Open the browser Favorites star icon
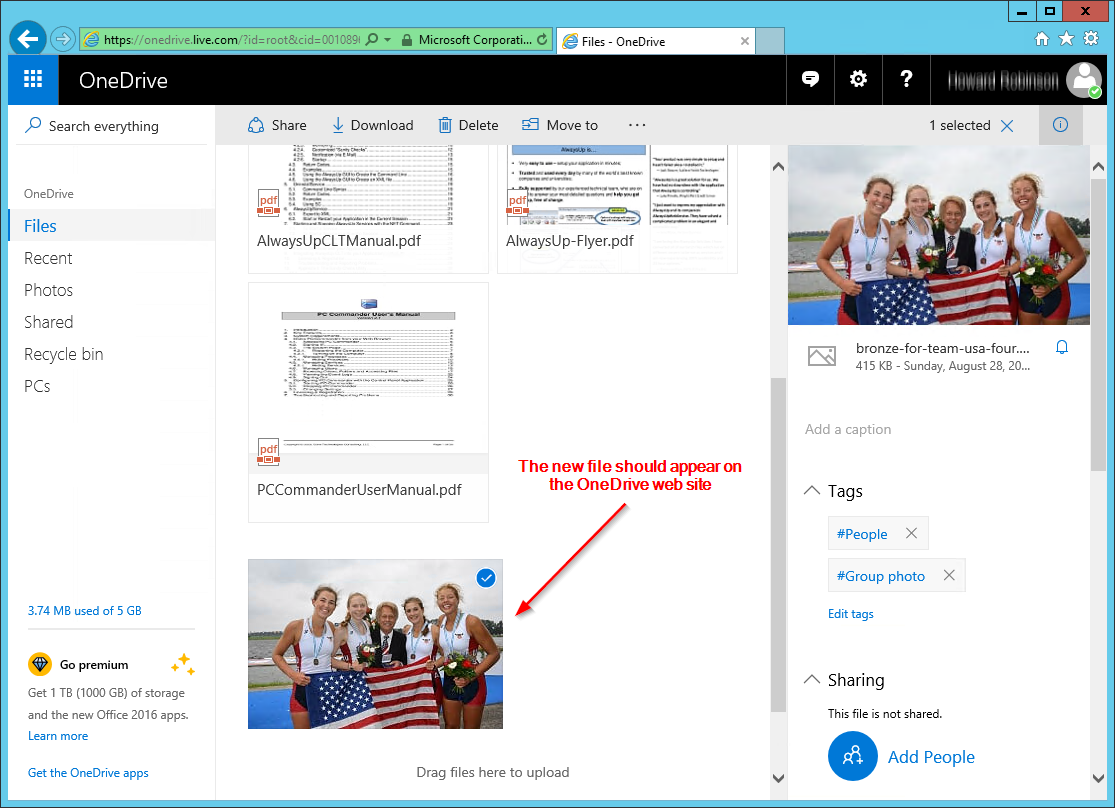The image size is (1115, 808). pos(1066,39)
